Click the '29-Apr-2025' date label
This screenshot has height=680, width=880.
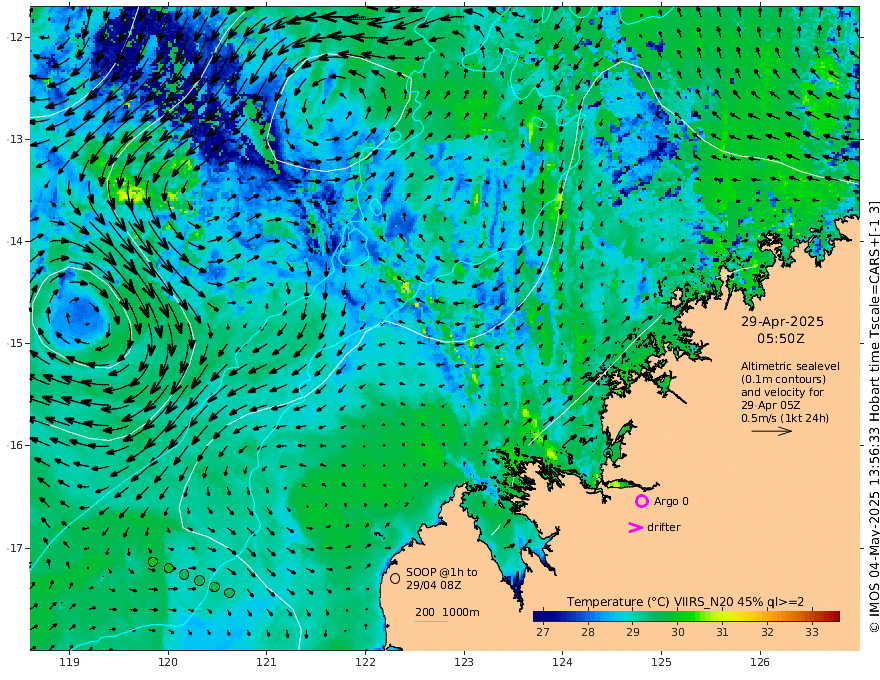coord(782,322)
